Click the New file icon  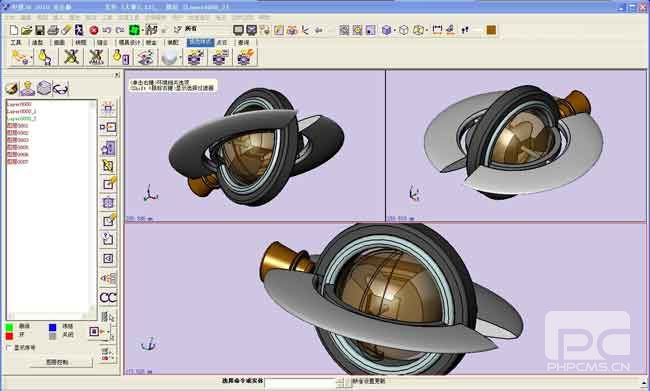(x=14, y=30)
